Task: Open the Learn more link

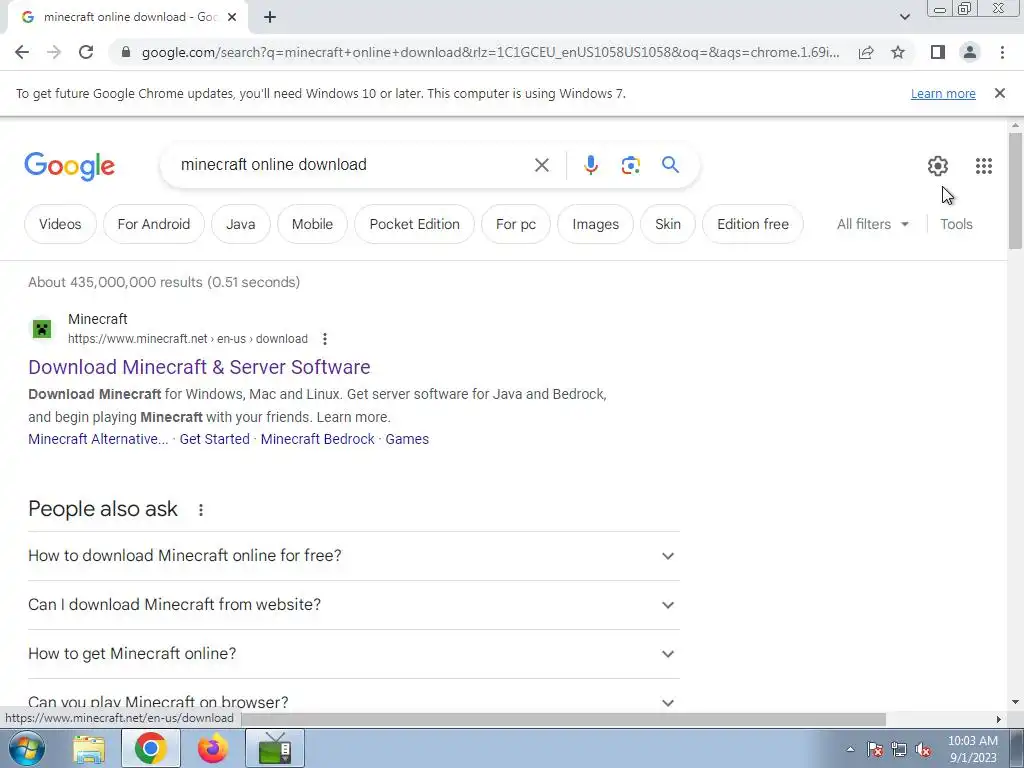Action: (x=943, y=93)
